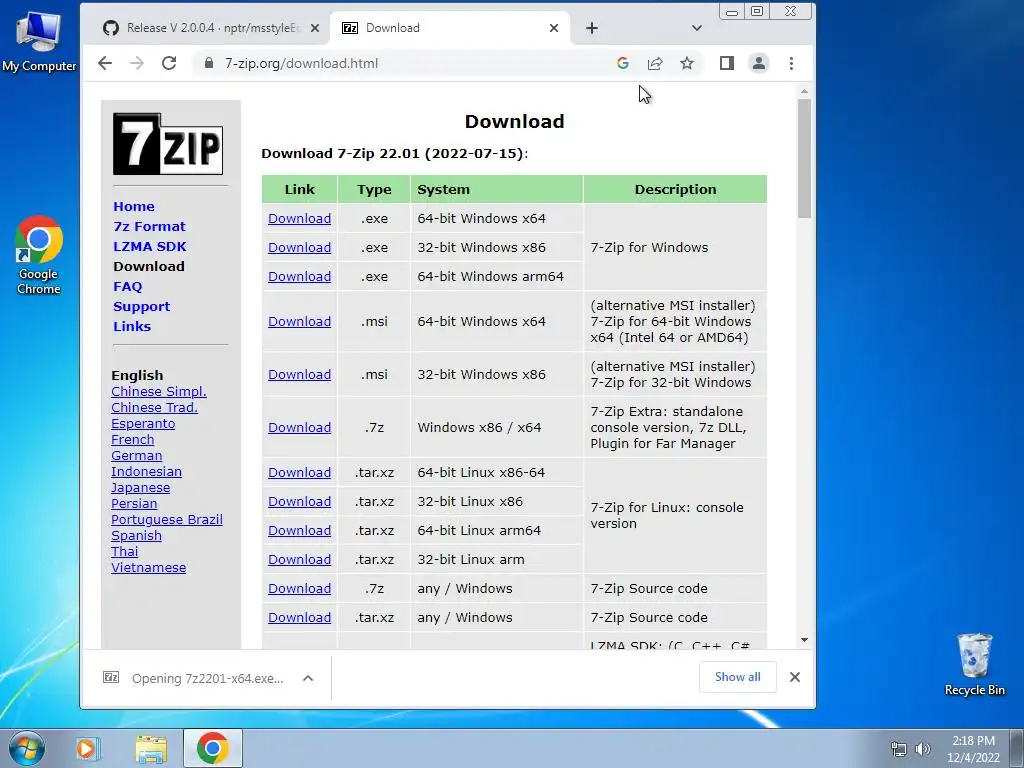The height and width of the screenshot is (768, 1024).
Task: Switch language to Vietnamese
Action: pos(148,568)
